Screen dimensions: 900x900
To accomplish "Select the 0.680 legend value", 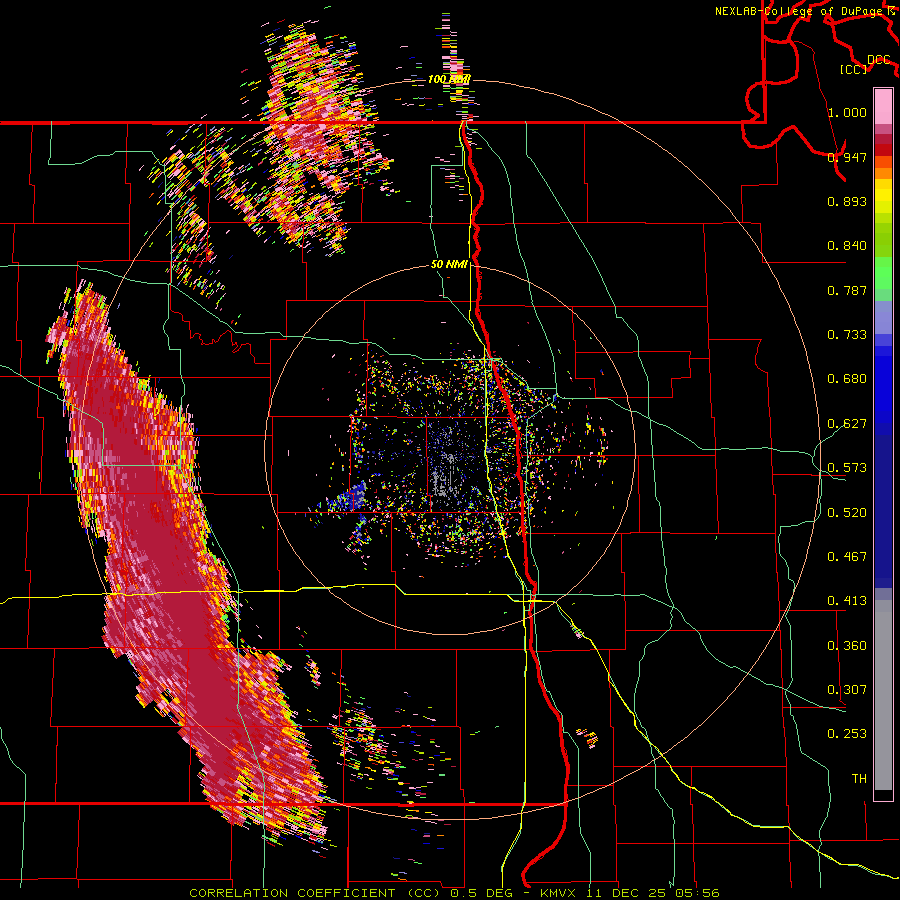I will click(x=847, y=379).
